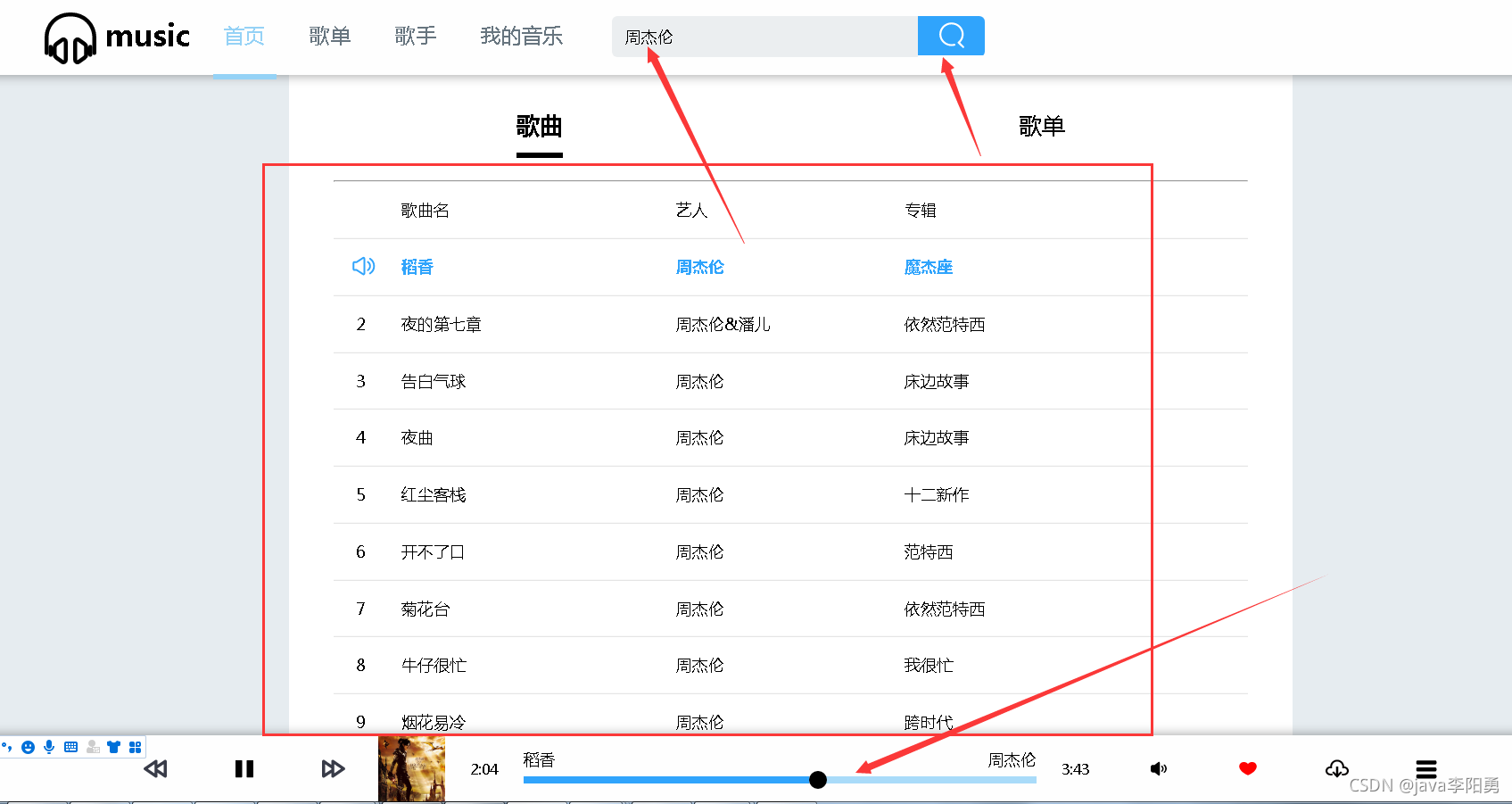Click the album 十二新作
This screenshot has width=1512, height=804.
pyautogui.click(x=936, y=494)
